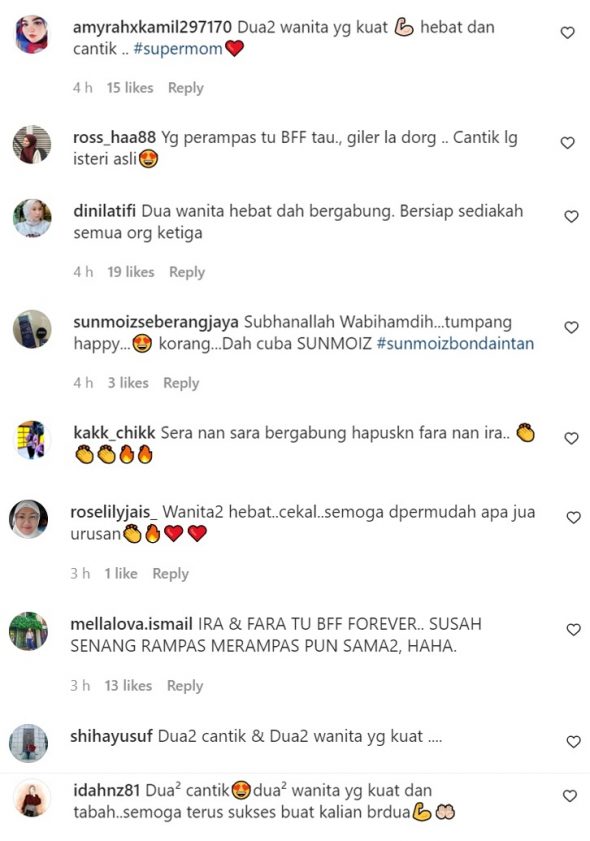The height and width of the screenshot is (841, 590).
Task: Reply to amyrahxkamil297170's comment
Action: pyautogui.click(x=186, y=88)
